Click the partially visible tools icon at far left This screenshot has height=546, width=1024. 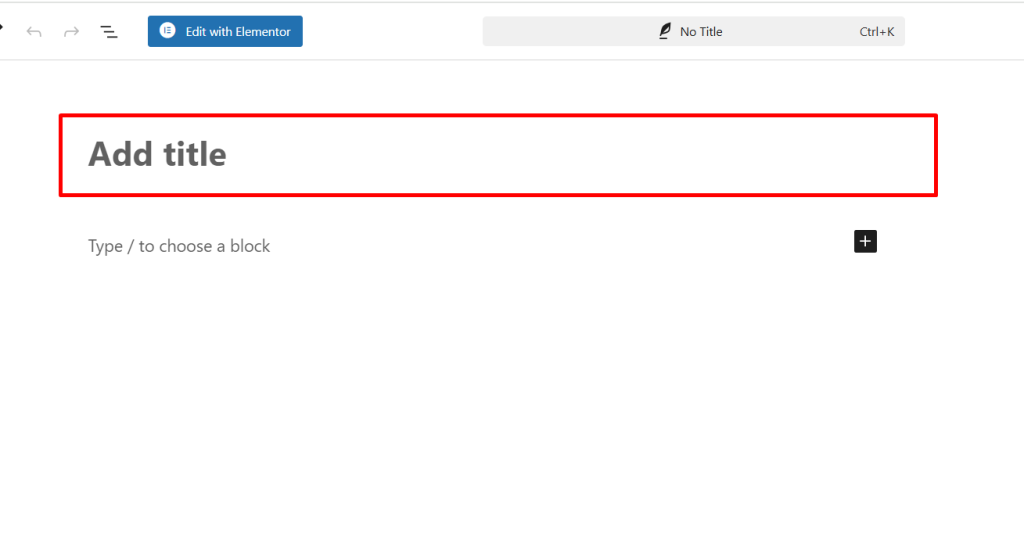coord(2,28)
